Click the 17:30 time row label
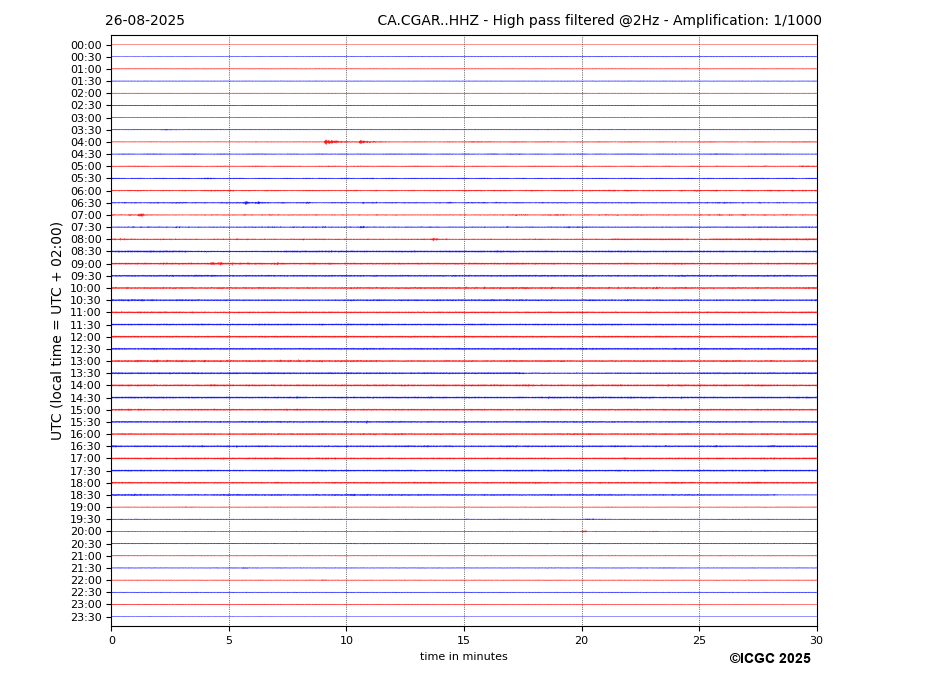Screen dimensions: 927x696 point(86,471)
